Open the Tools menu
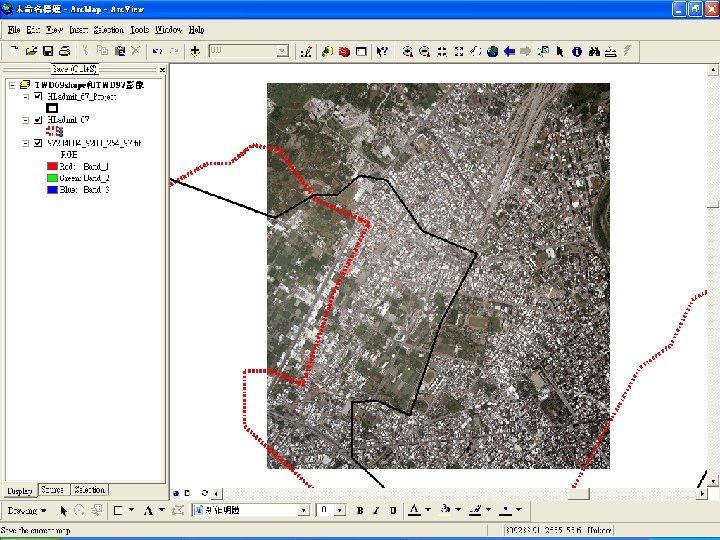Screen dimensions: 720x540 (139, 30)
